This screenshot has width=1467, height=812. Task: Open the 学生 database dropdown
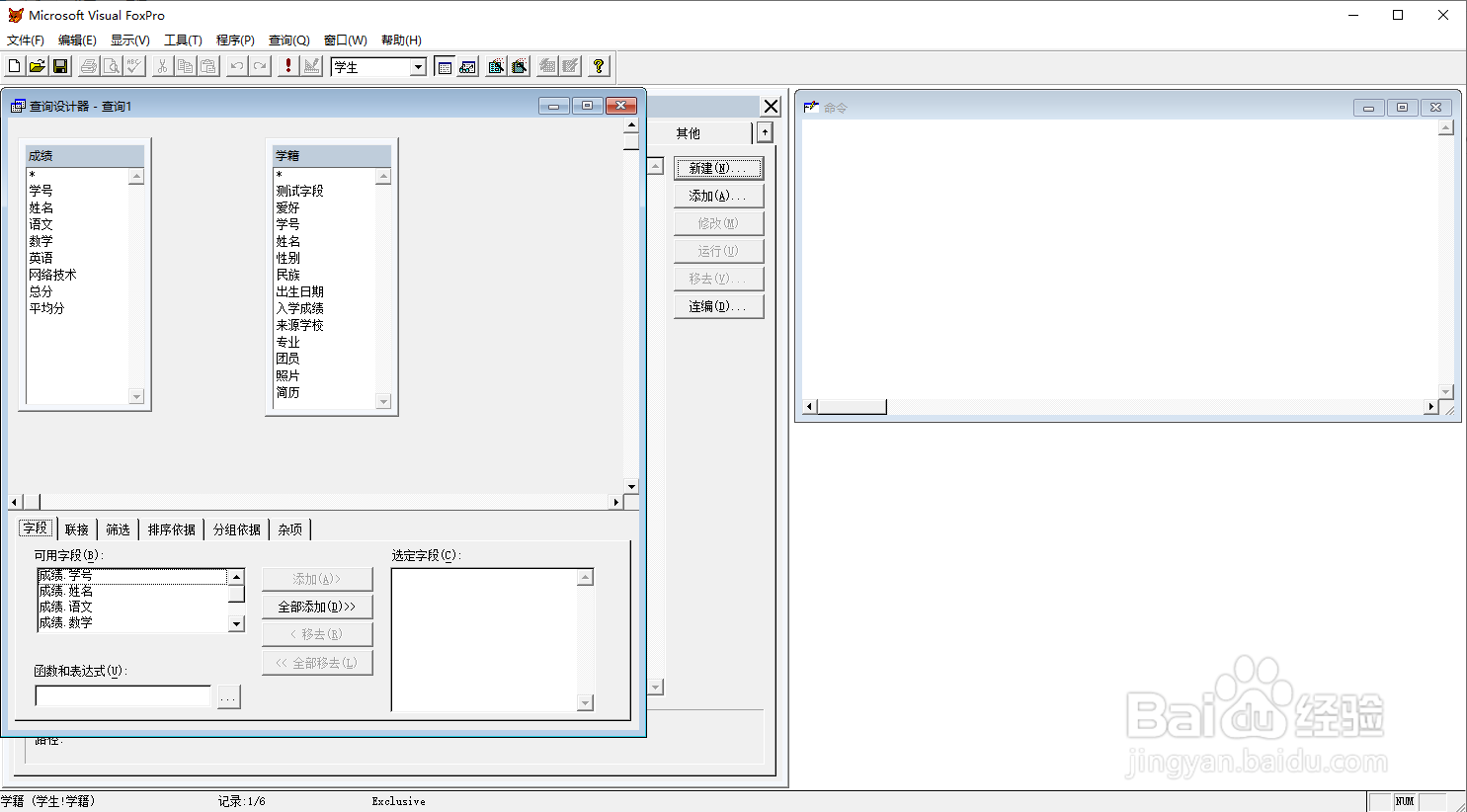[x=418, y=67]
